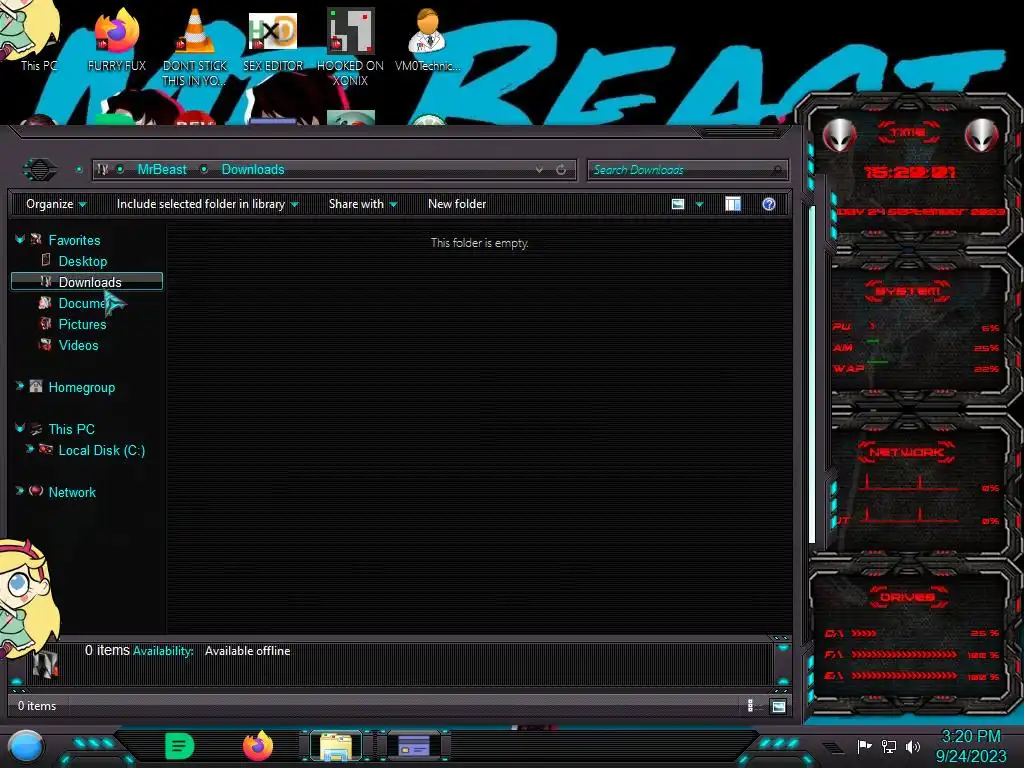Screen dimensions: 1024x768
Task: Click the 'Available offline' text
Action: 248,651
